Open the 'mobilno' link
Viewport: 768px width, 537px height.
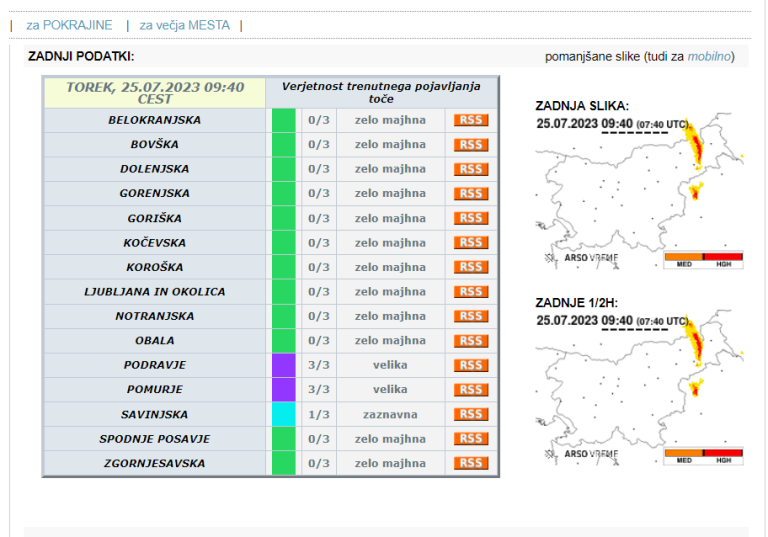coord(708,56)
